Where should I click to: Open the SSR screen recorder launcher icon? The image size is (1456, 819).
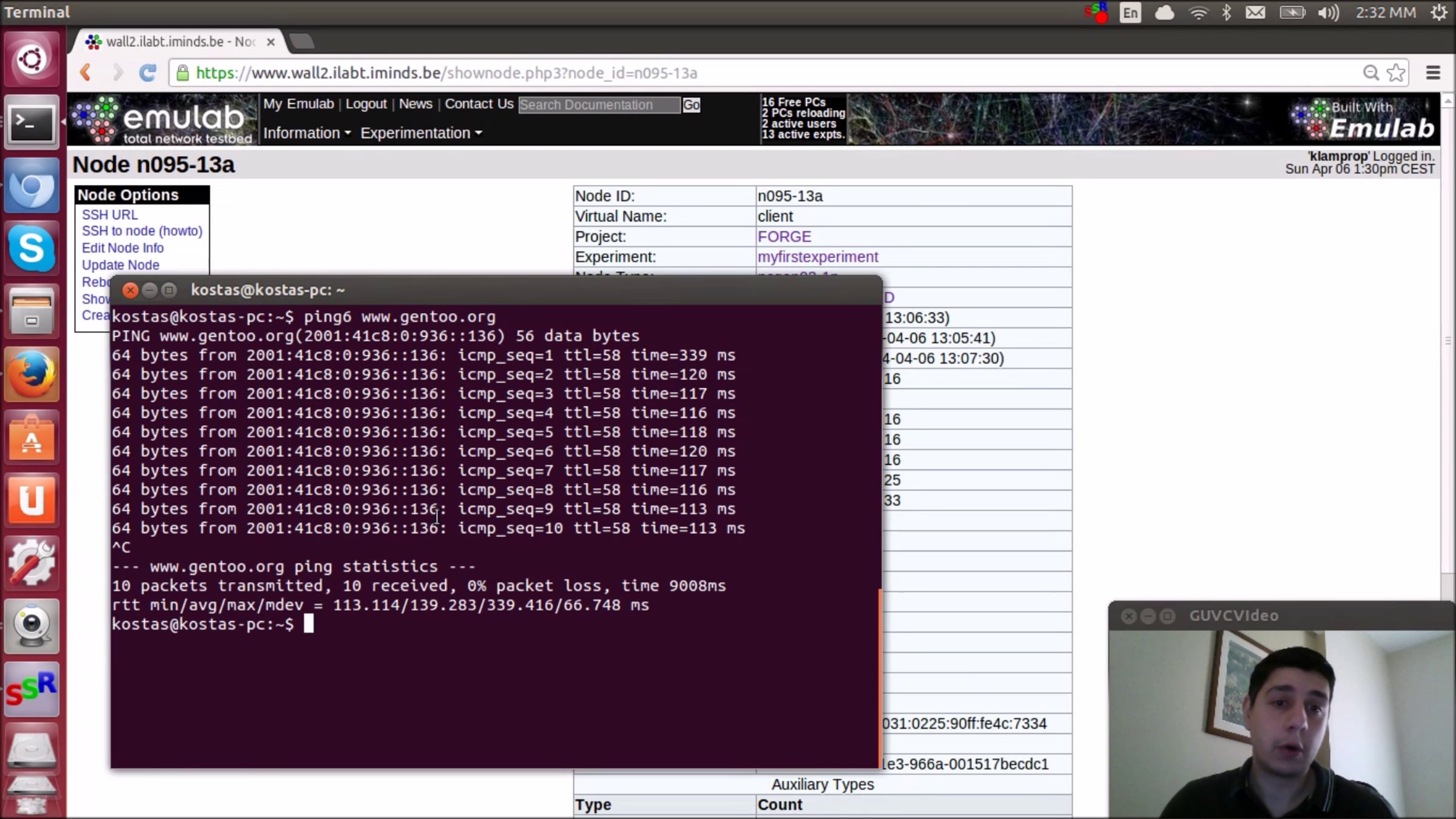pyautogui.click(x=32, y=689)
